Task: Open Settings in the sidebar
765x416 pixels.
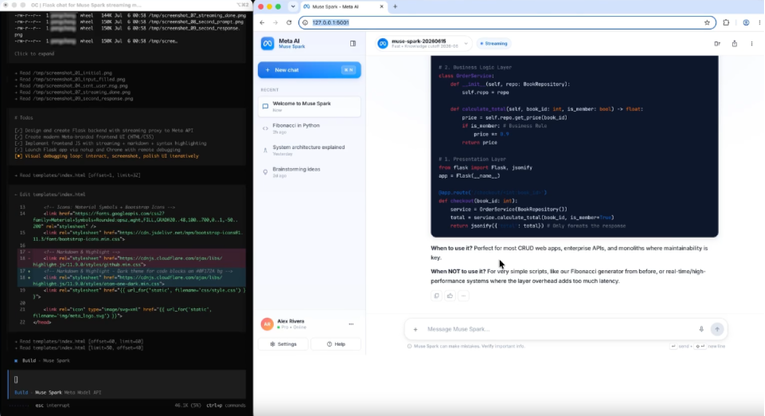Action: (283, 344)
